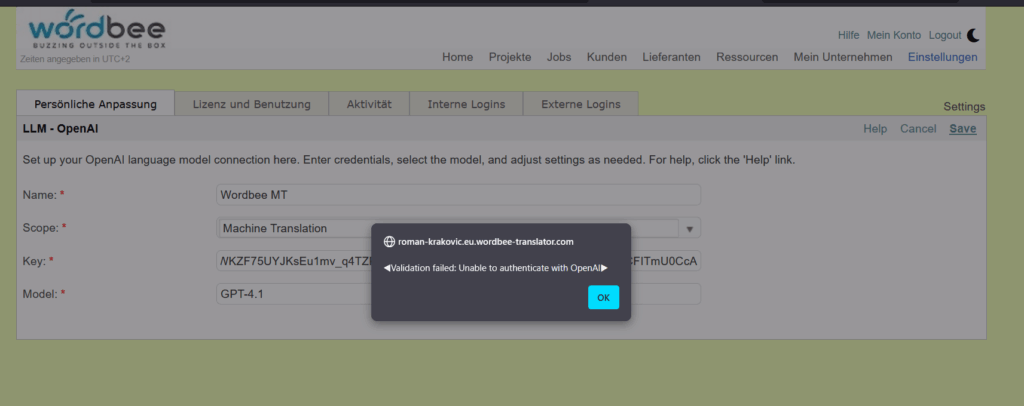Viewport: 1024px width, 406px height.
Task: Switch to Lizenz und Benutzung tab
Action: (x=251, y=104)
